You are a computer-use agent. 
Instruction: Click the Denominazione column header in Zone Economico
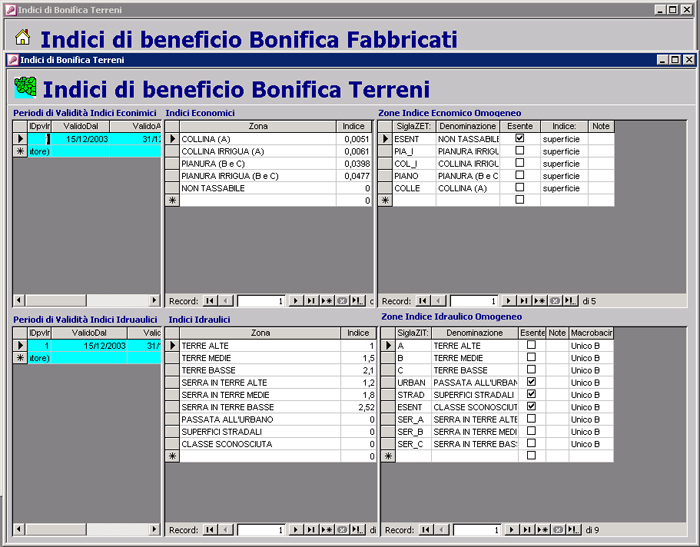(467, 126)
